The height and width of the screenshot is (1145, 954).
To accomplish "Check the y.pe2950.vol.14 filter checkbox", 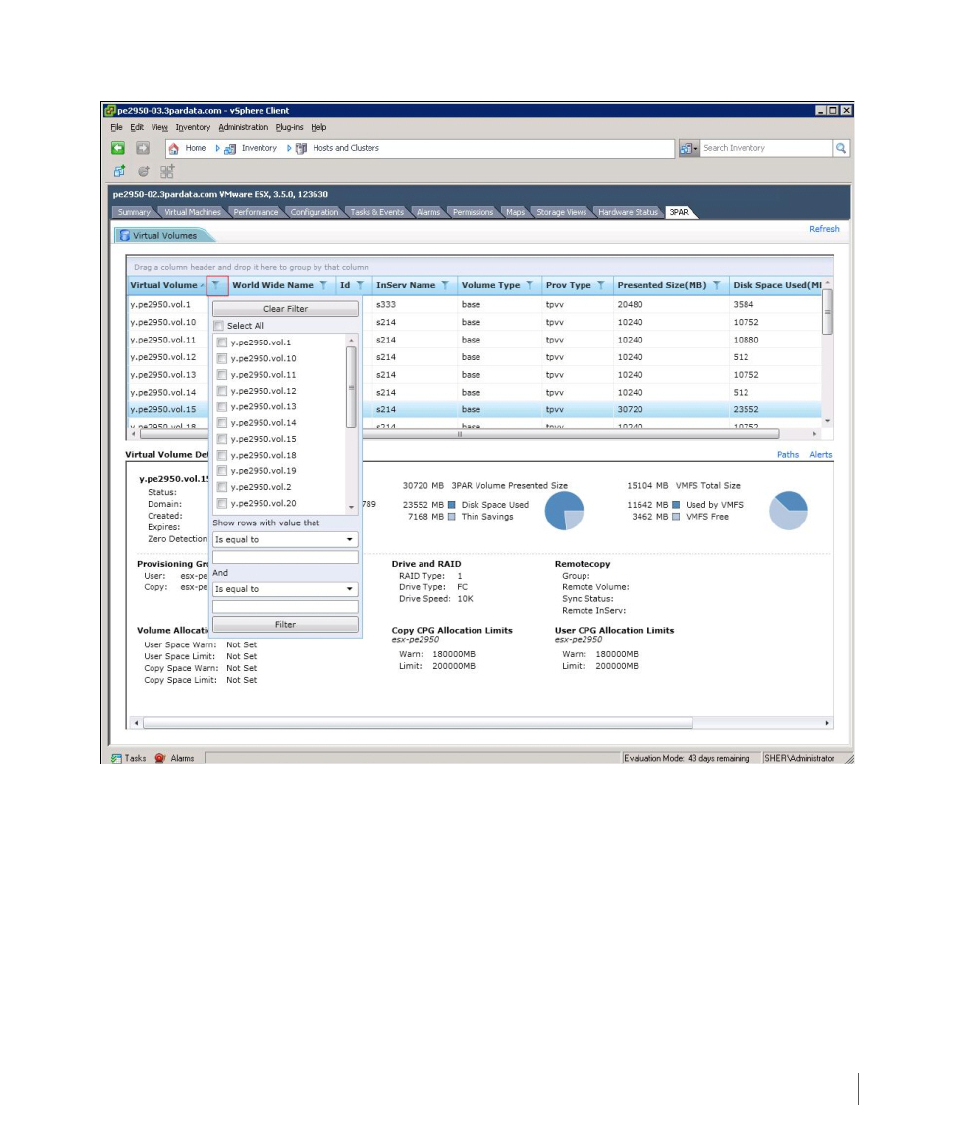I will pyautogui.click(x=222, y=423).
